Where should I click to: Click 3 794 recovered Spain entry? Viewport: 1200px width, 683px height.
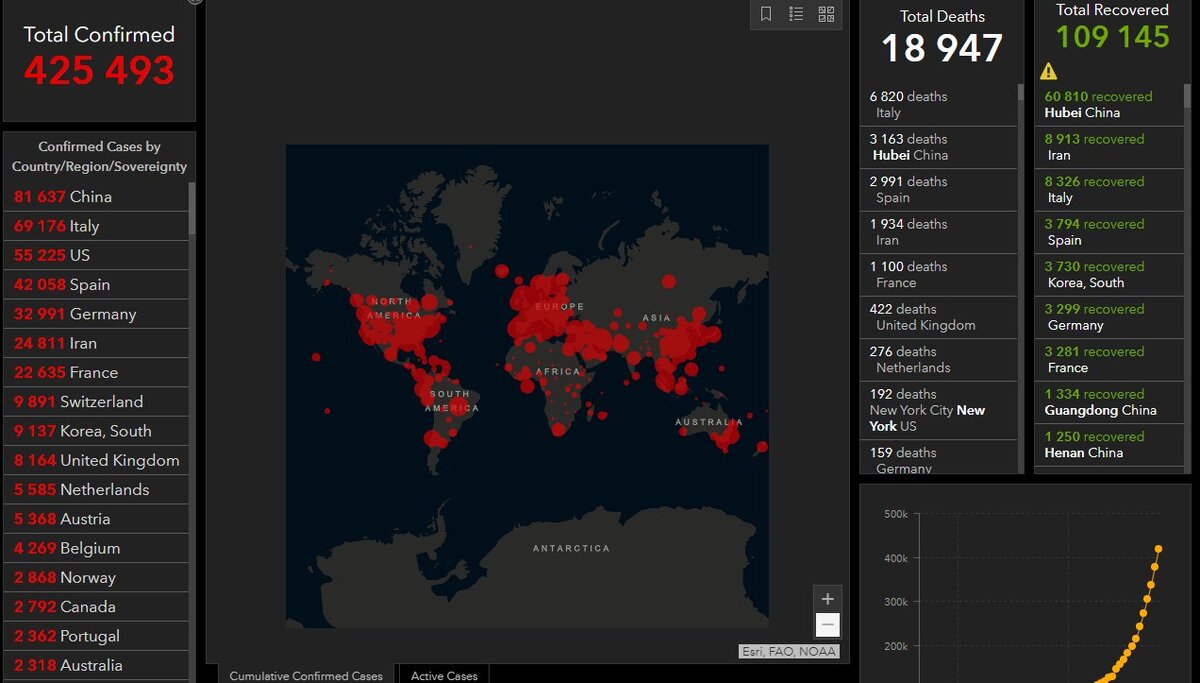point(1111,232)
